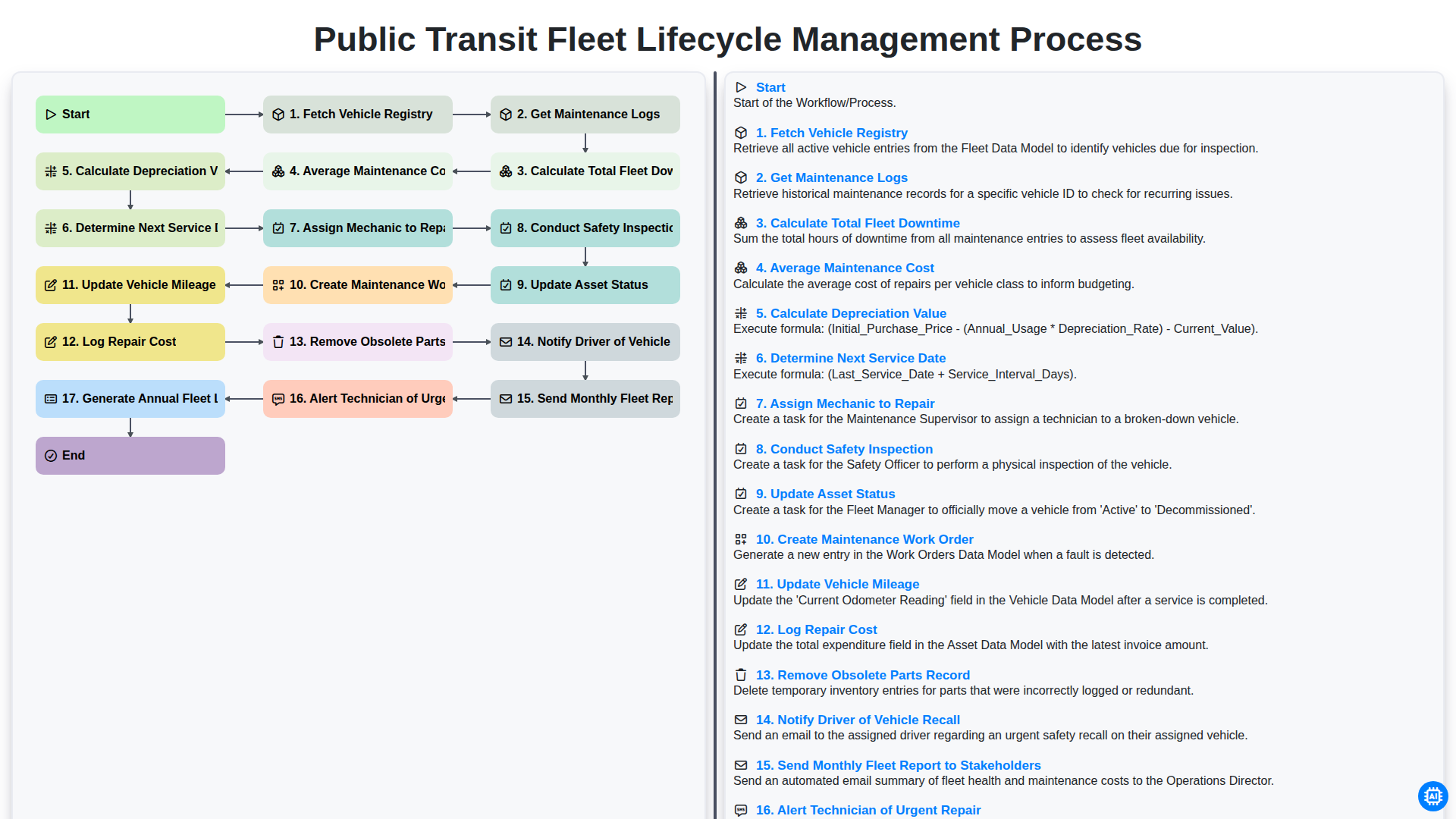Click the chat icon on Alert Technician node

278,399
